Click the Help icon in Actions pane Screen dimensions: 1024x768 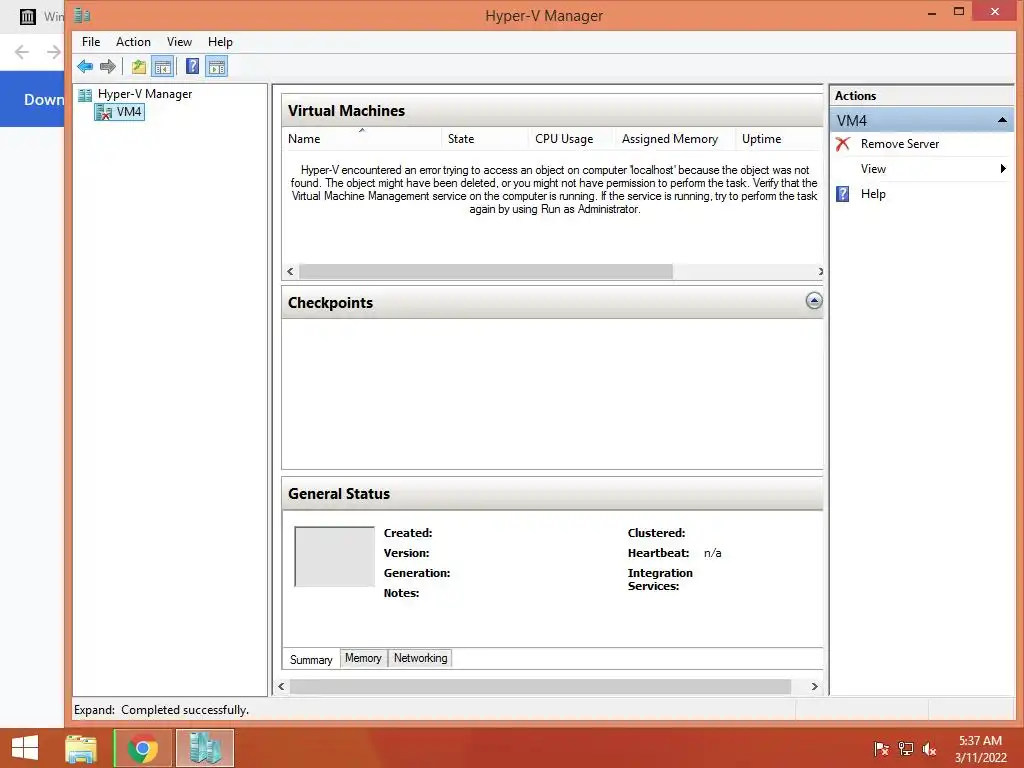point(843,194)
